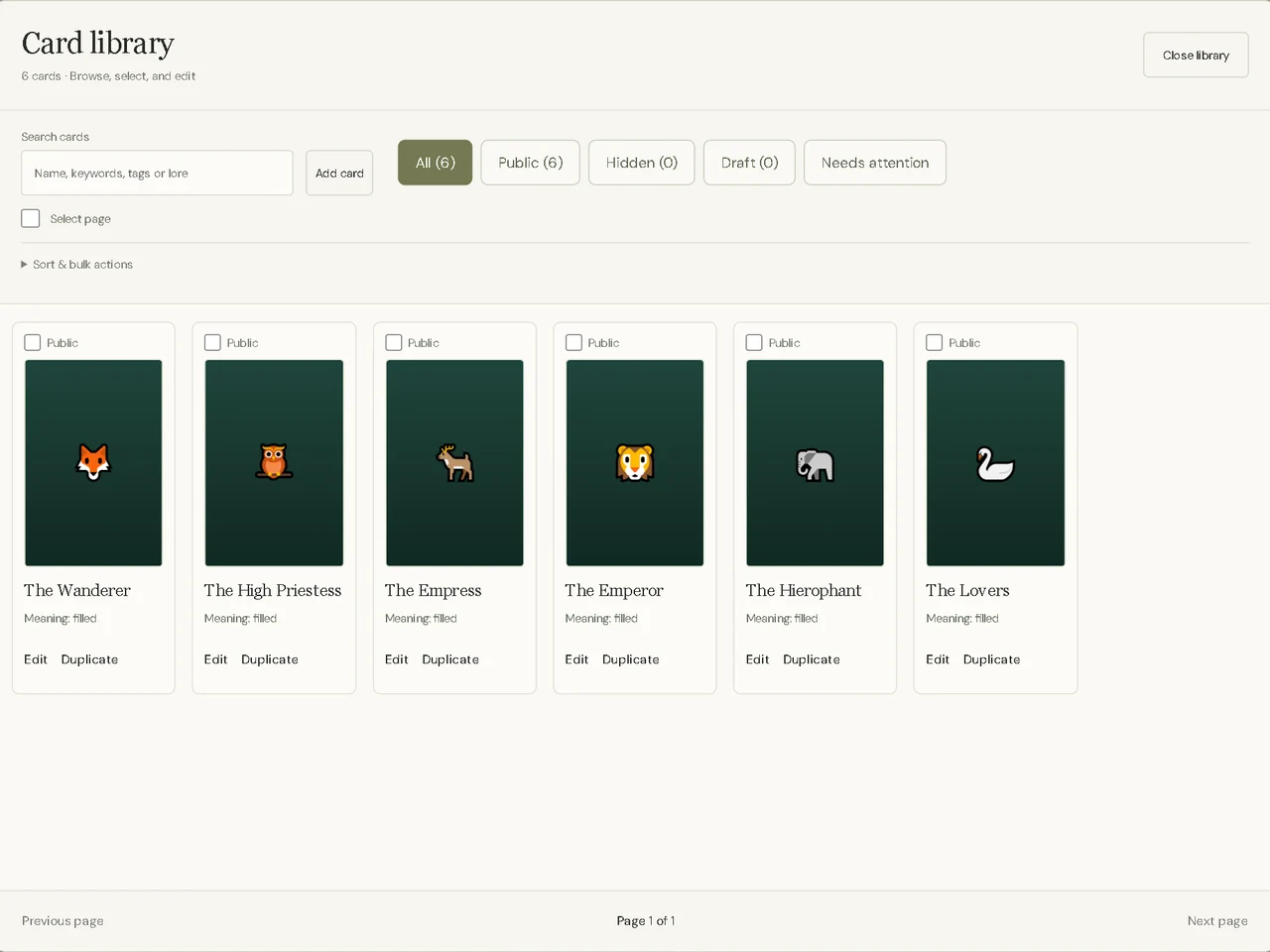Edit The Emperor card
The image size is (1270, 952).
(576, 659)
